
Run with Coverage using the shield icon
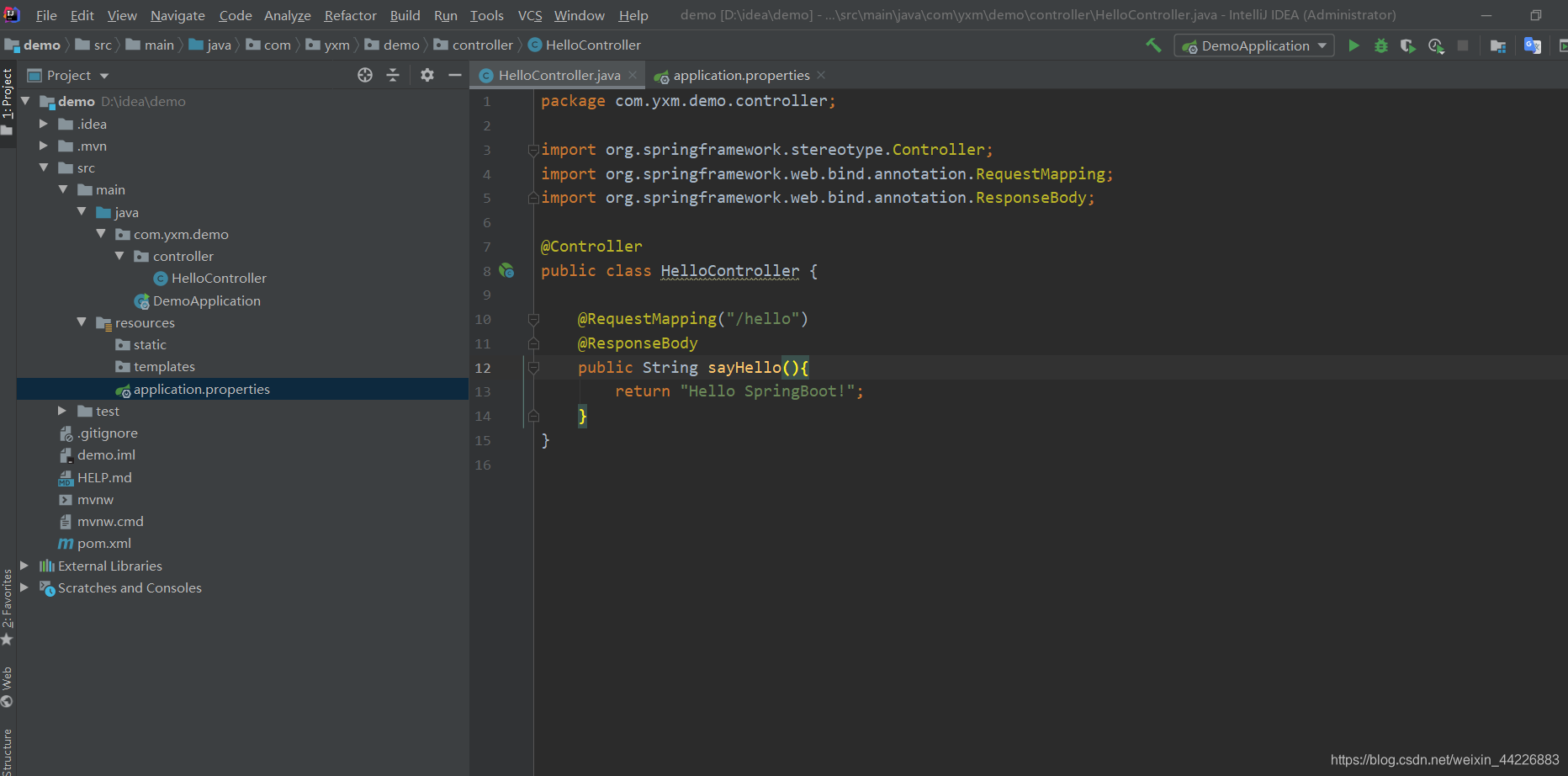point(1407,45)
